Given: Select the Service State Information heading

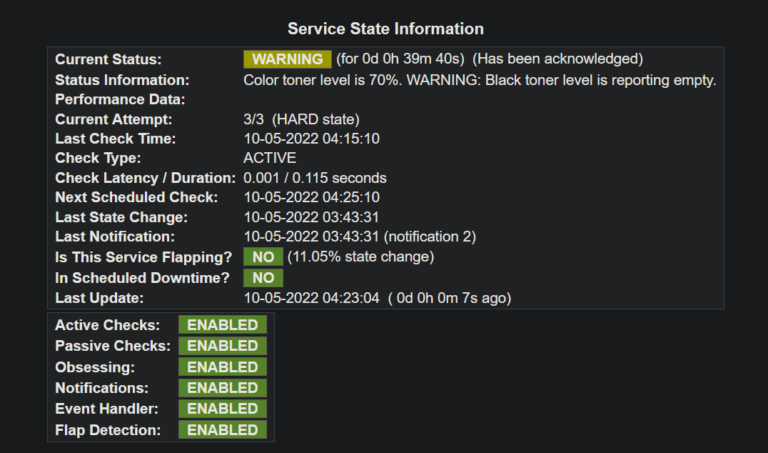Looking at the screenshot, I should pos(385,29).
